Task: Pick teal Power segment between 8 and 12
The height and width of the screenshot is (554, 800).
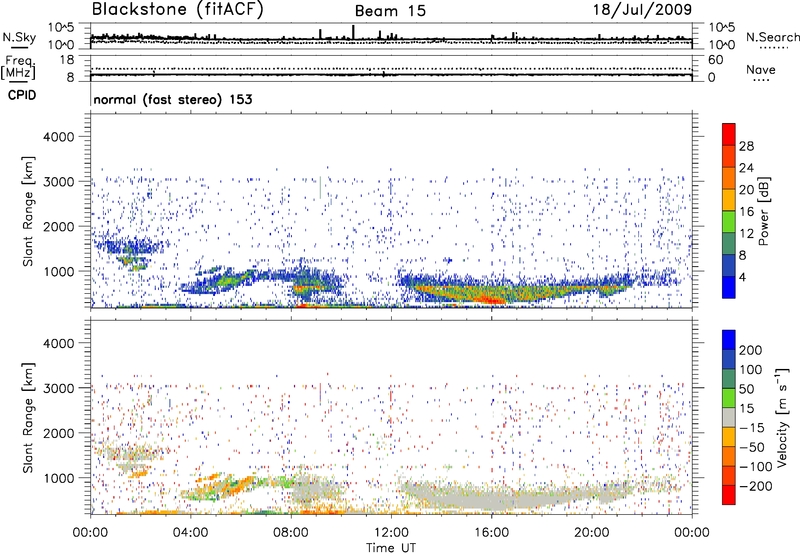Action: pos(729,243)
